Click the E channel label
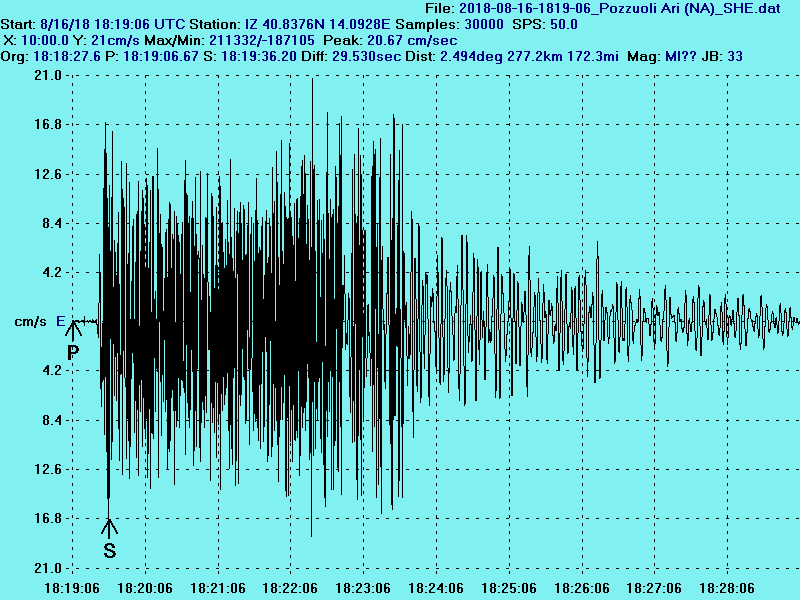The image size is (800, 600). click(x=61, y=321)
